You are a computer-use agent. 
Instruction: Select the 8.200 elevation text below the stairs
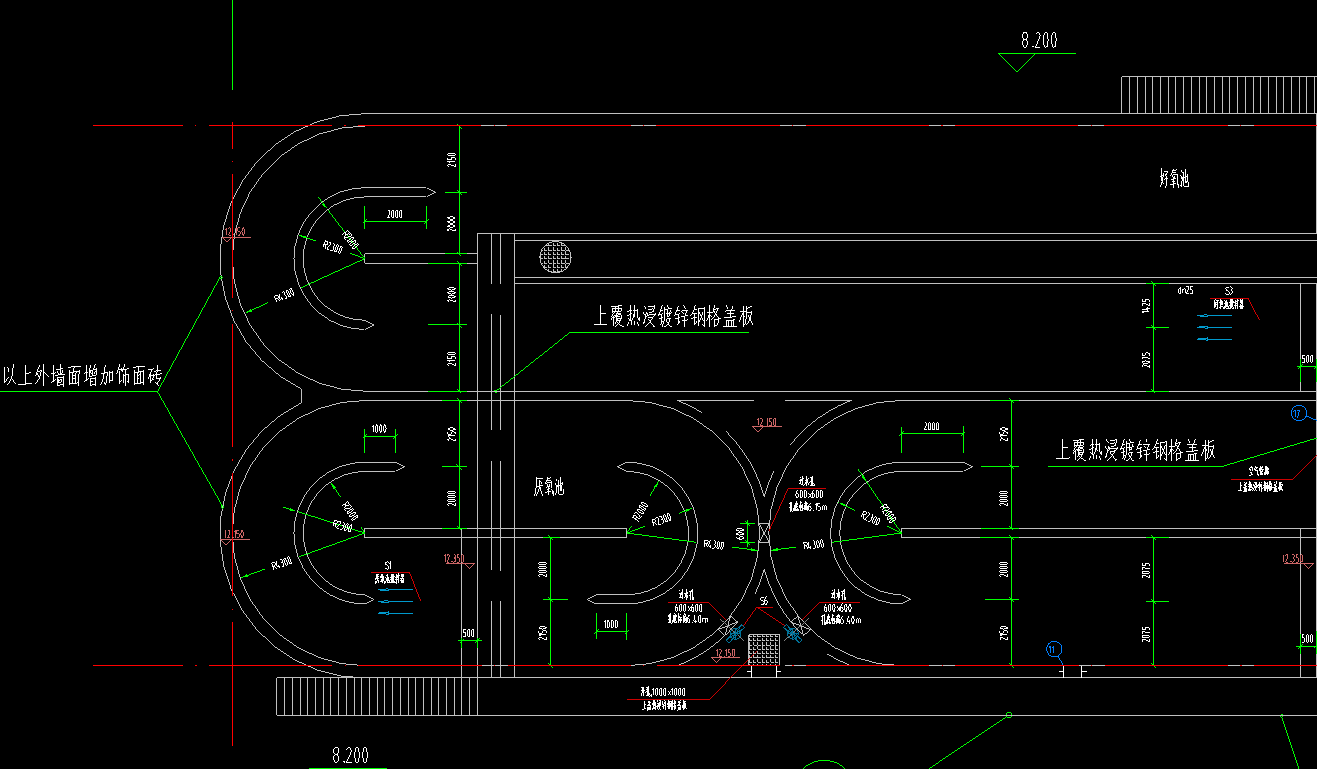tap(350, 756)
